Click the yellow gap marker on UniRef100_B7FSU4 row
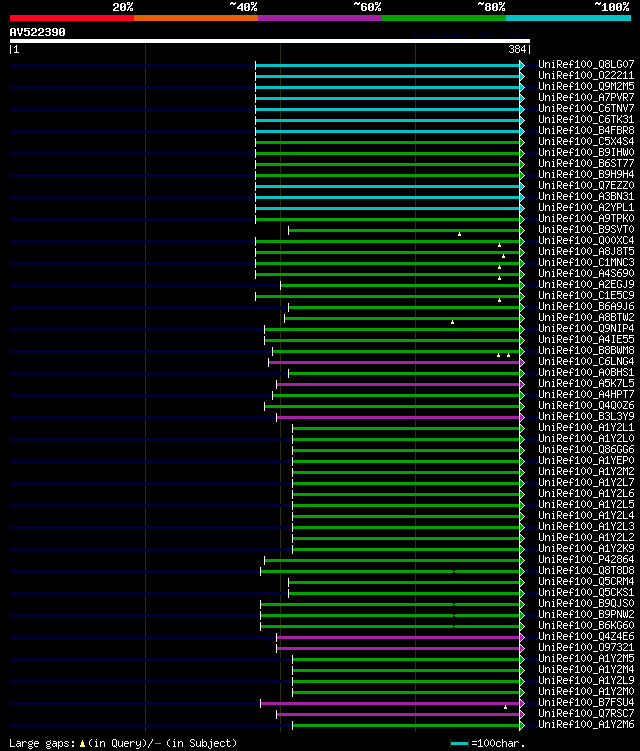640x751 pixels. [x=505, y=707]
